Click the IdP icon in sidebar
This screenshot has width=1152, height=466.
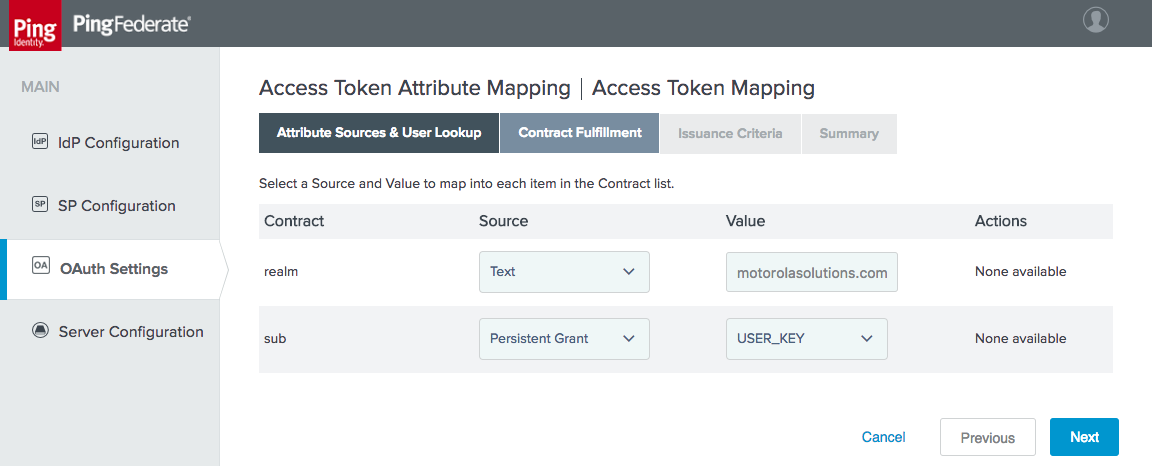click(40, 141)
